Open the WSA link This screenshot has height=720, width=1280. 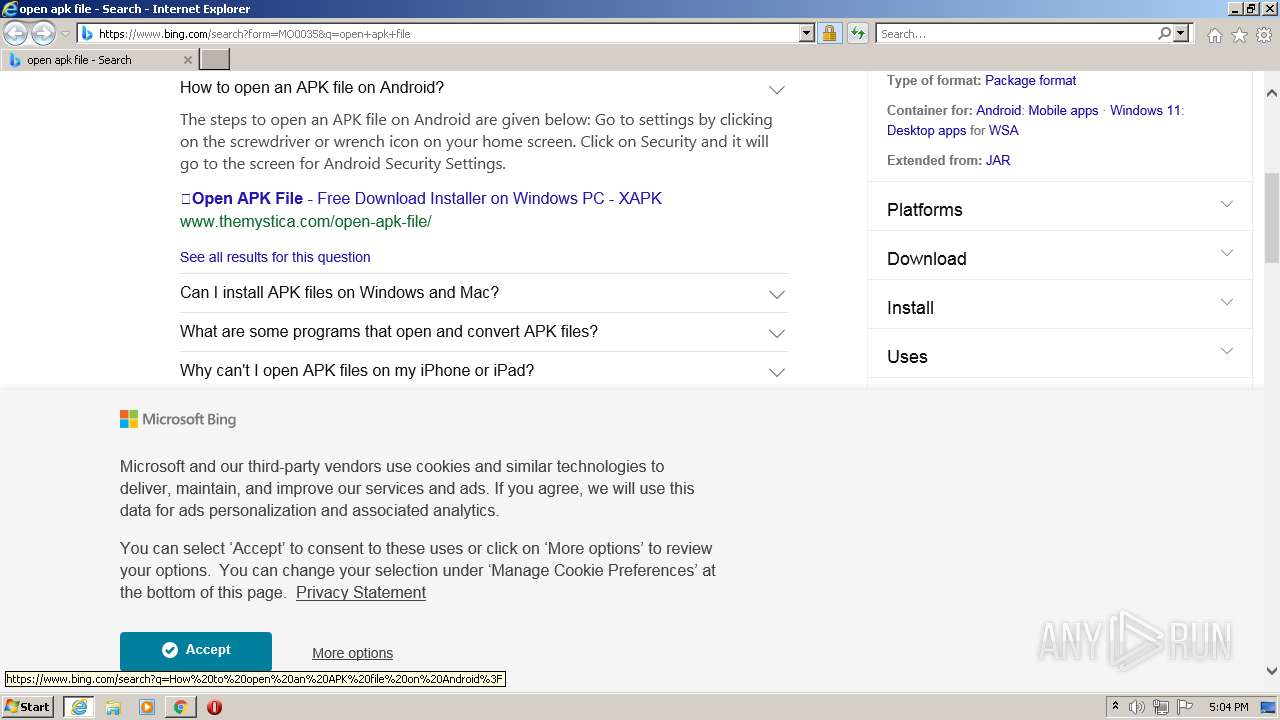pyautogui.click(x=1004, y=130)
